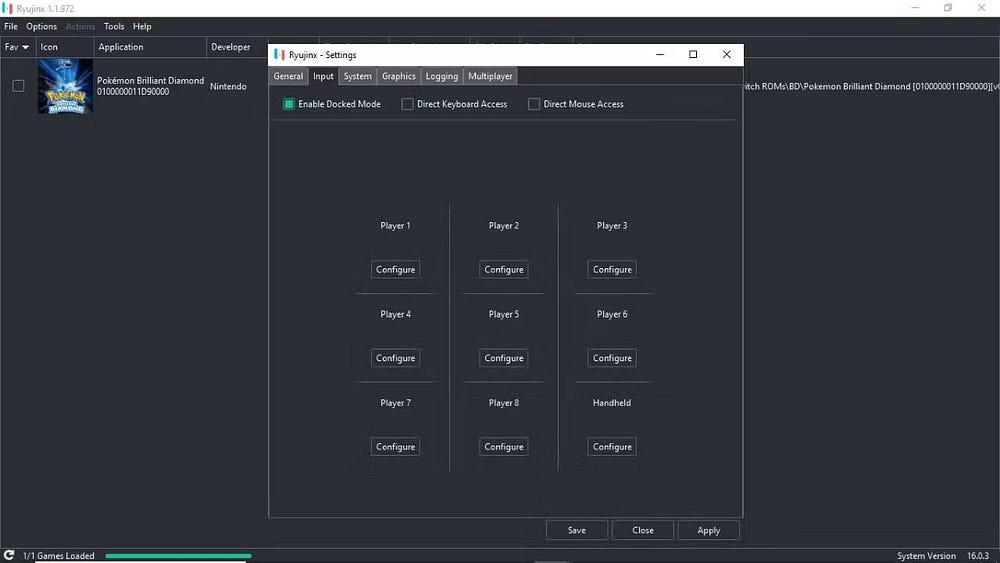Click the Apply button
The image size is (1000, 563).
coord(708,530)
